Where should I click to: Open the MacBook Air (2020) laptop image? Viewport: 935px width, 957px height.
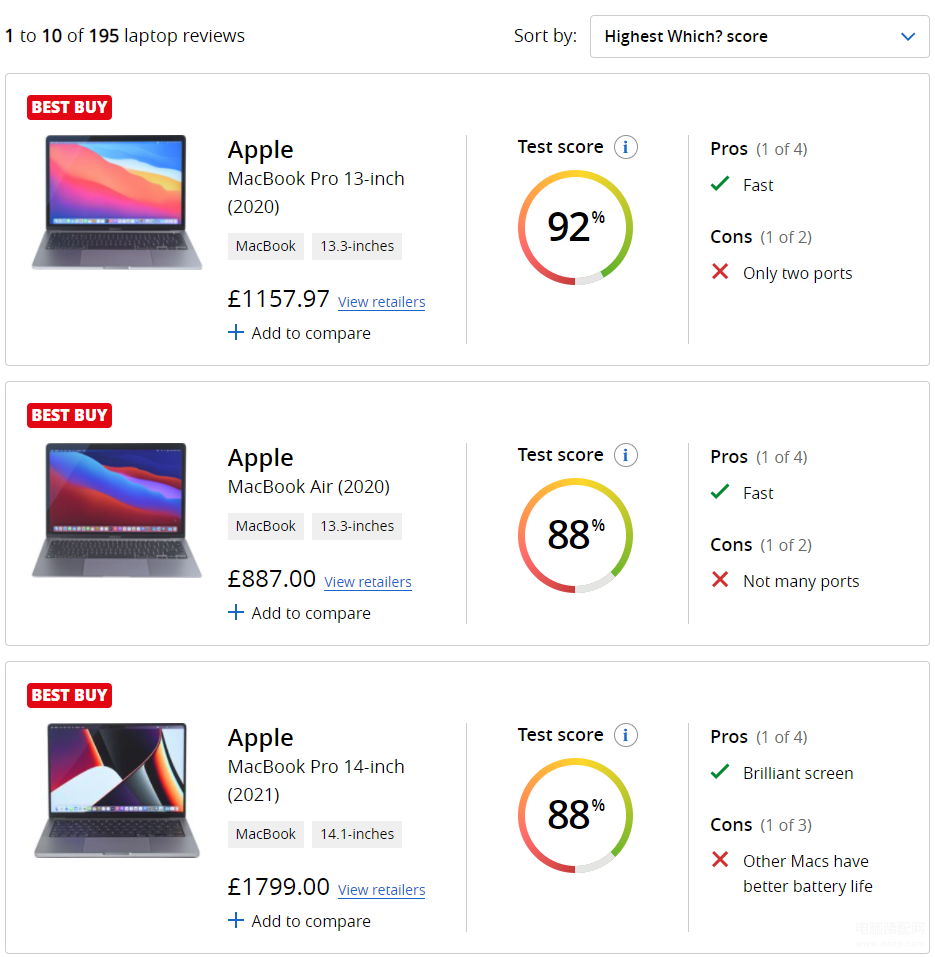point(117,510)
